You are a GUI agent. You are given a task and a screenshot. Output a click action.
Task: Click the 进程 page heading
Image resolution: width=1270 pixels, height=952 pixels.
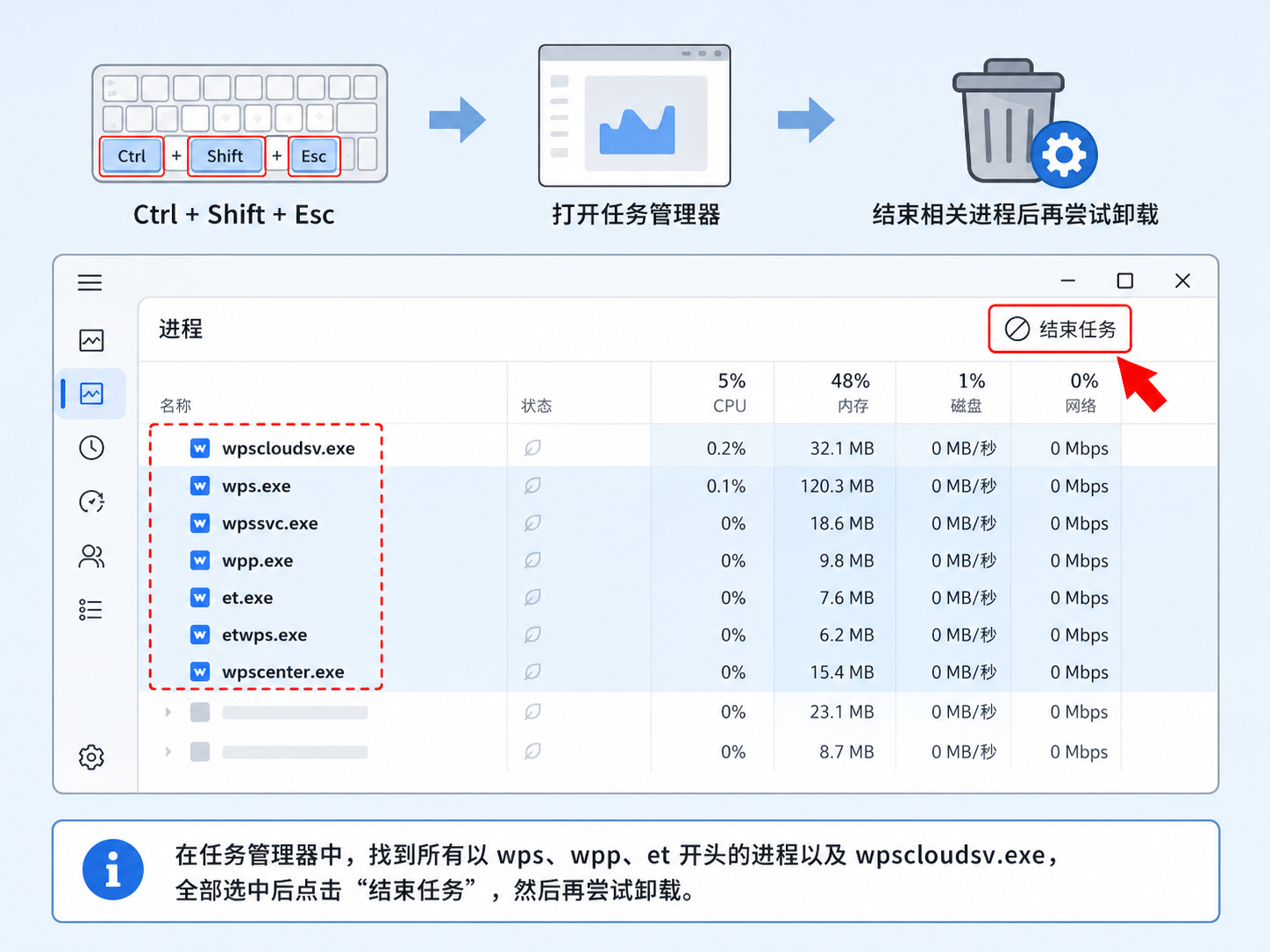[181, 329]
